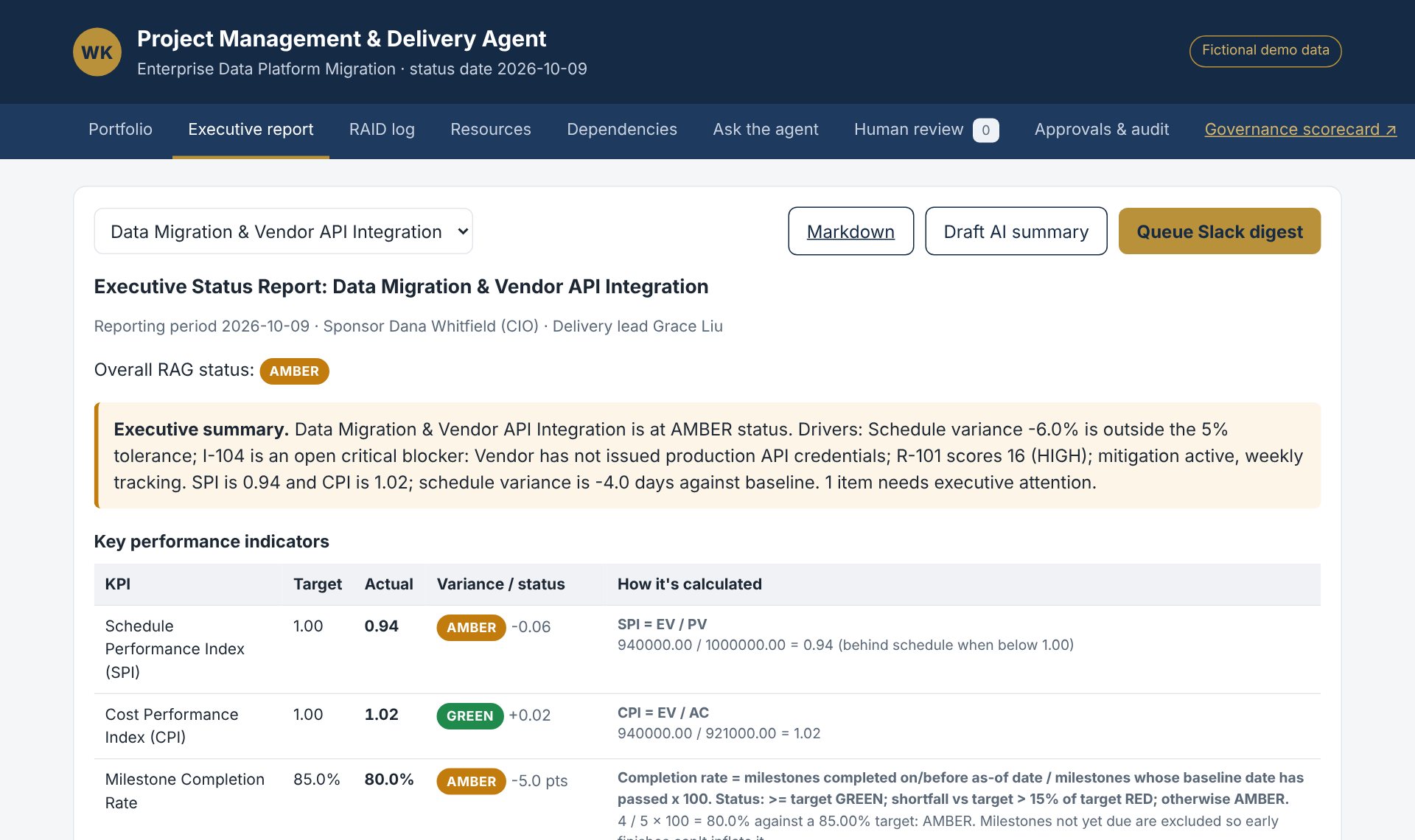The image size is (1415, 840).
Task: Open the Ask the agent tab
Action: click(765, 130)
